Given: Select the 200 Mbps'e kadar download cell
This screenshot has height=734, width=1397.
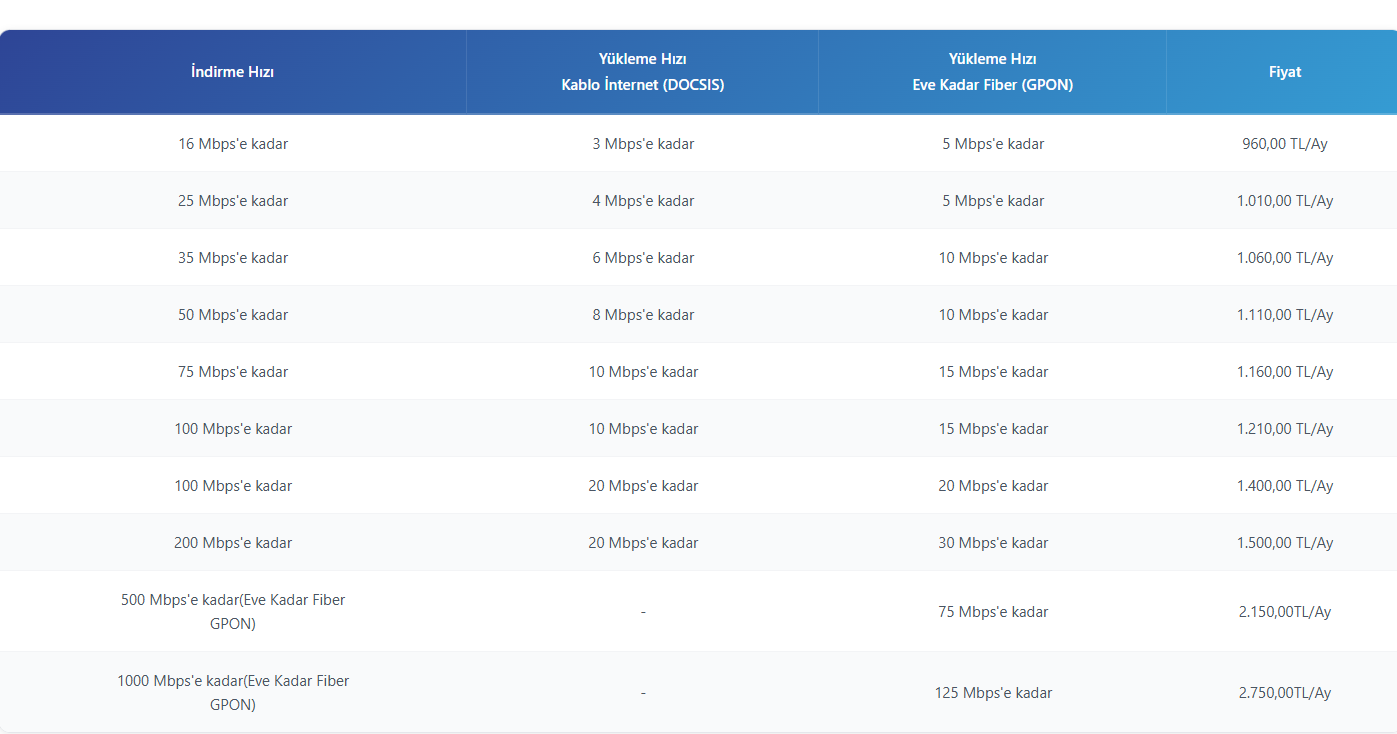Looking at the screenshot, I should [233, 543].
